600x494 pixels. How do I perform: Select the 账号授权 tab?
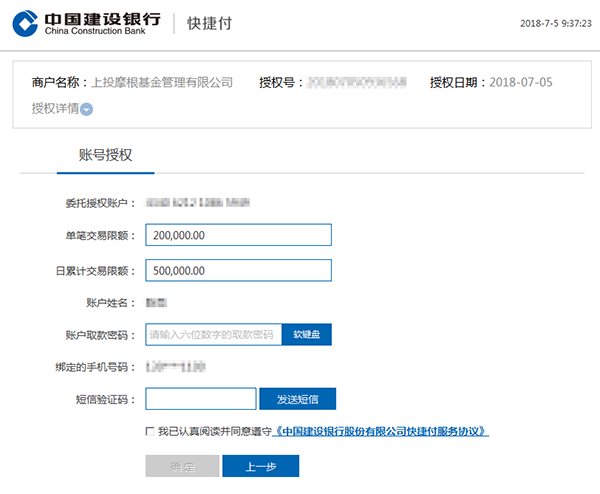106,155
